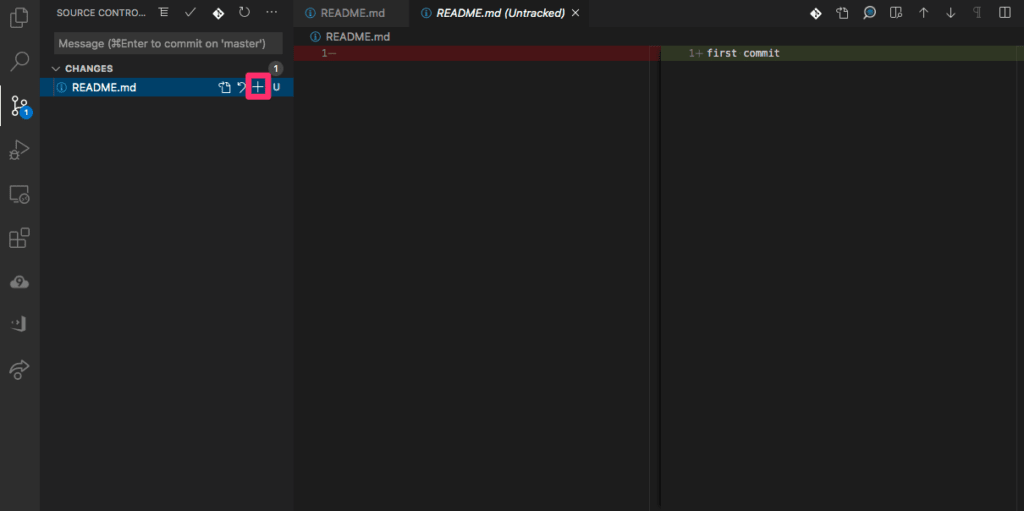Open Source Control view with badge
The width and height of the screenshot is (1024, 511).
click(20, 105)
